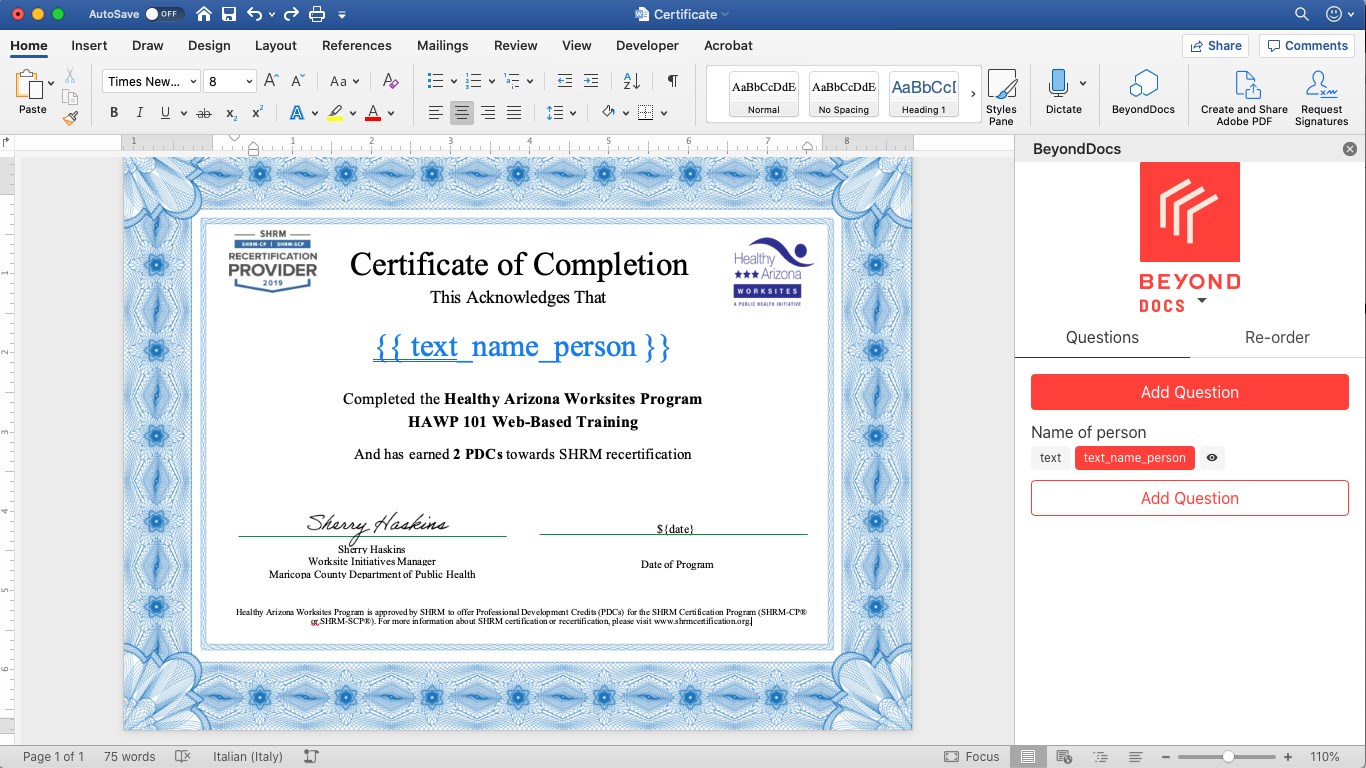Click the Format Painter brush icon

click(70, 118)
